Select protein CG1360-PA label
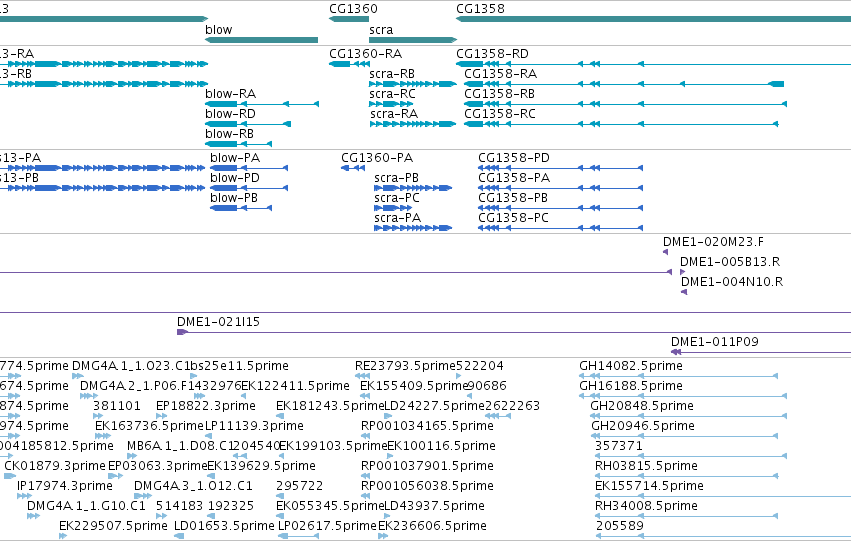Screen dimensions: 851x541 pos(377,158)
